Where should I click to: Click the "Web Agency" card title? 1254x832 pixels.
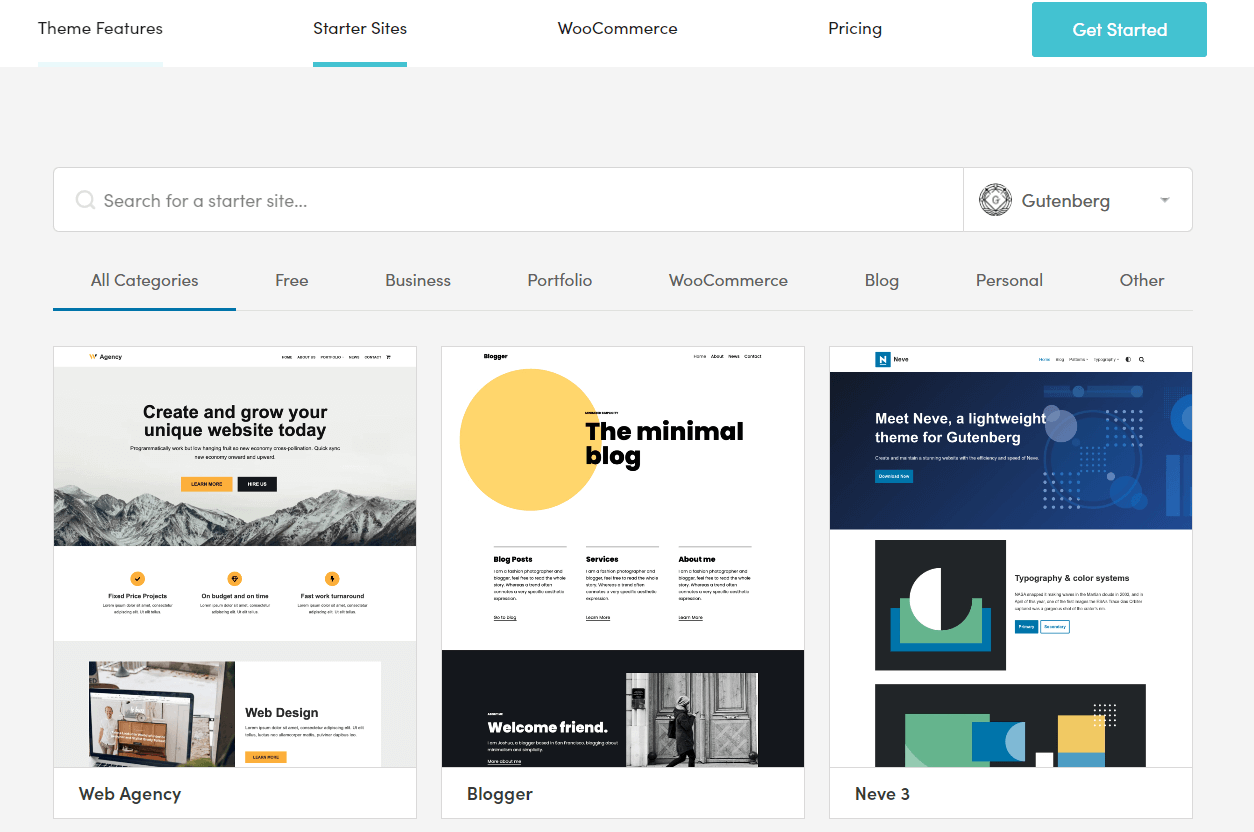(130, 794)
